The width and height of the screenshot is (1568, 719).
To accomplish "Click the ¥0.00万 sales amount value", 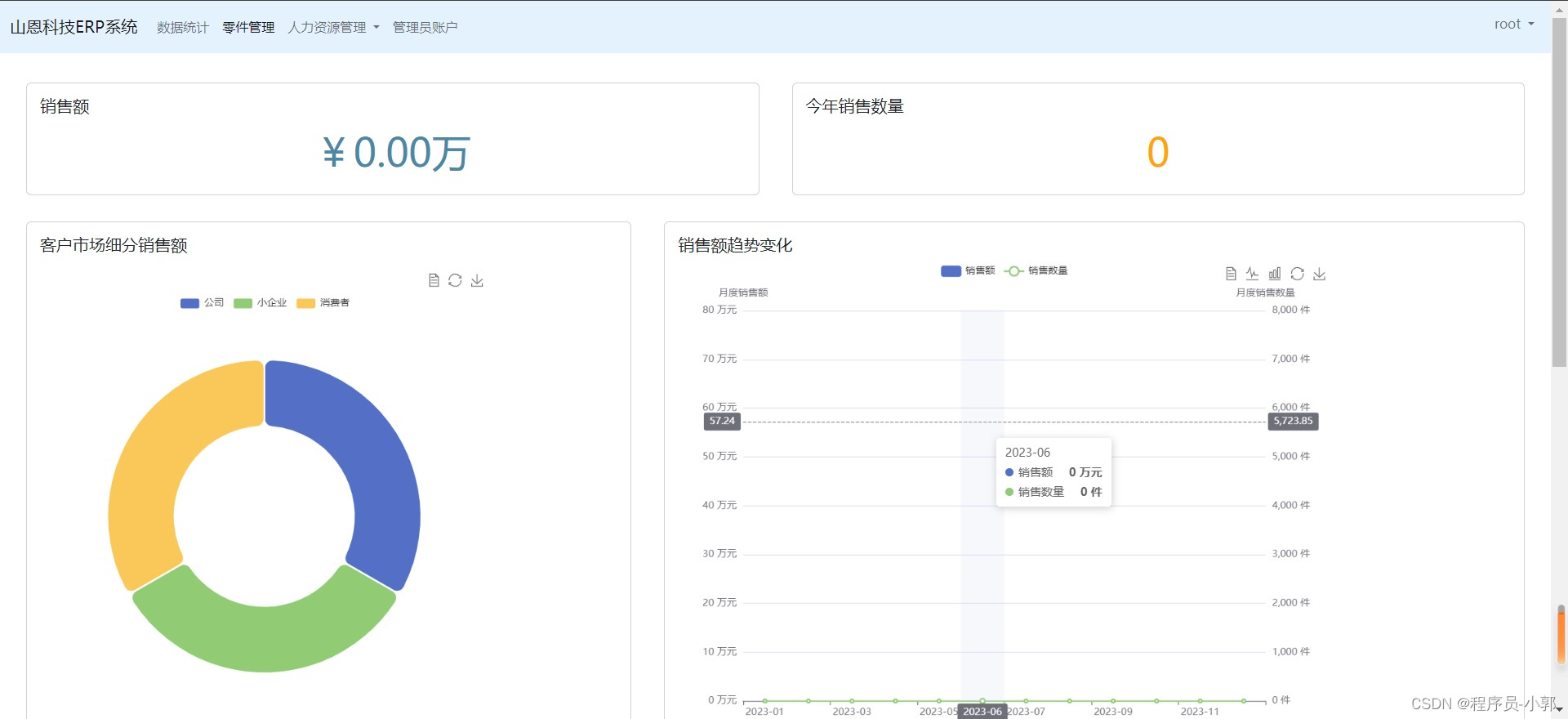I will click(395, 153).
